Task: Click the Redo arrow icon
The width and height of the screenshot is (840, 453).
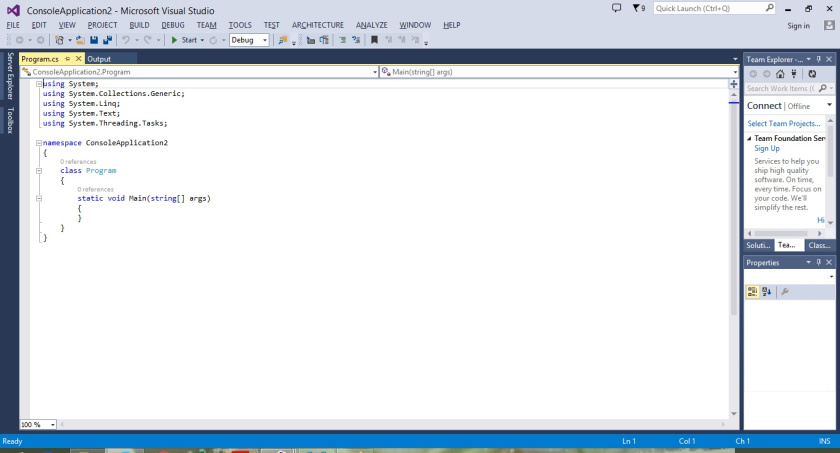Action: (147, 40)
